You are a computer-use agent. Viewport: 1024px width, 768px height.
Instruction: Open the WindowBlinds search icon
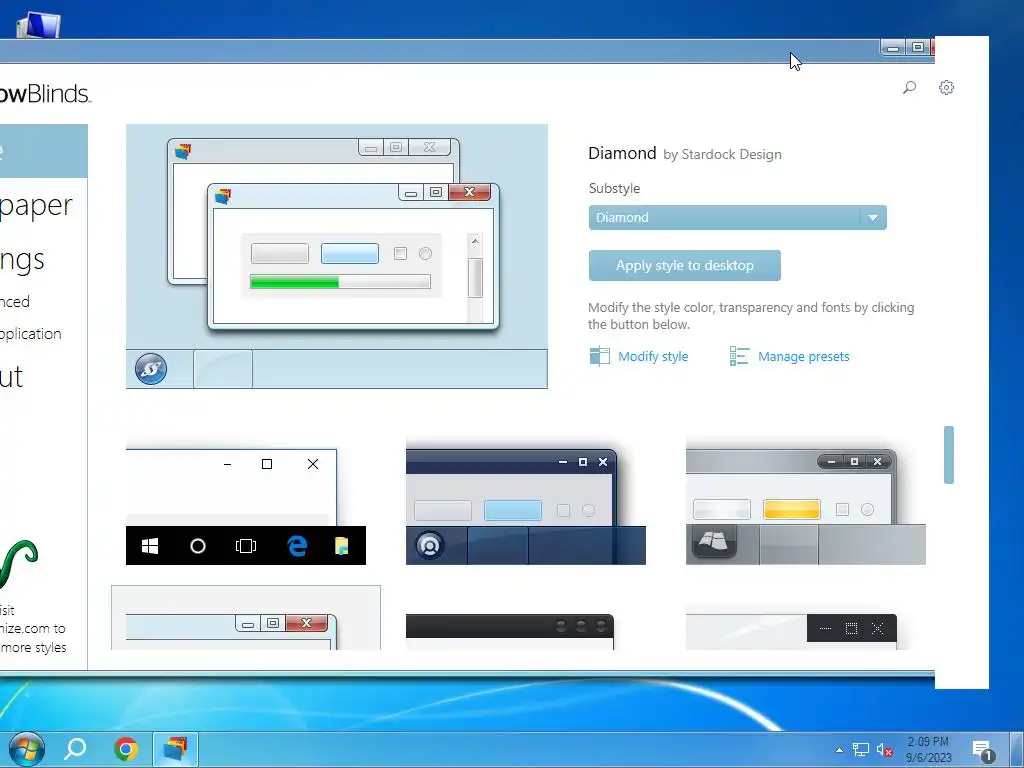pos(909,87)
